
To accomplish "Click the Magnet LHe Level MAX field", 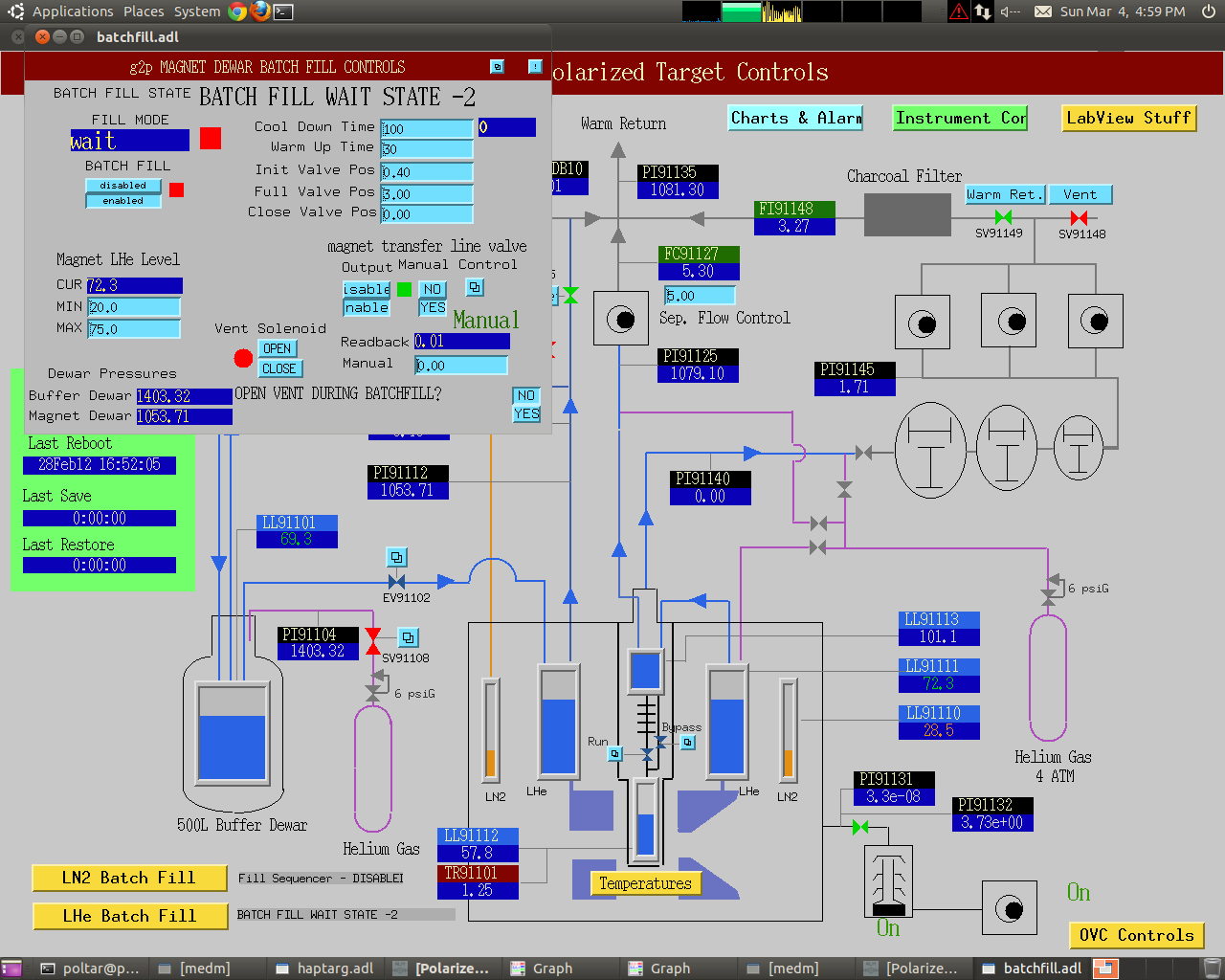I will (134, 329).
